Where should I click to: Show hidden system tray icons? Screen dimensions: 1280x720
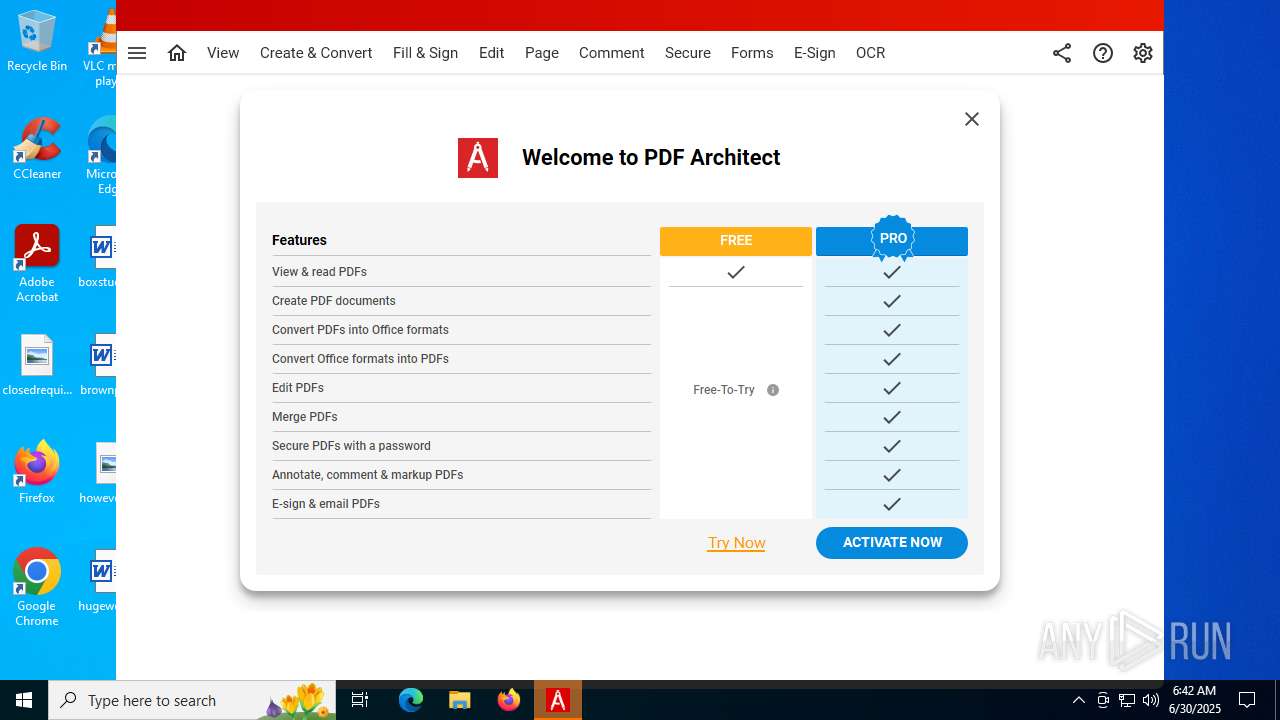tap(1079, 700)
